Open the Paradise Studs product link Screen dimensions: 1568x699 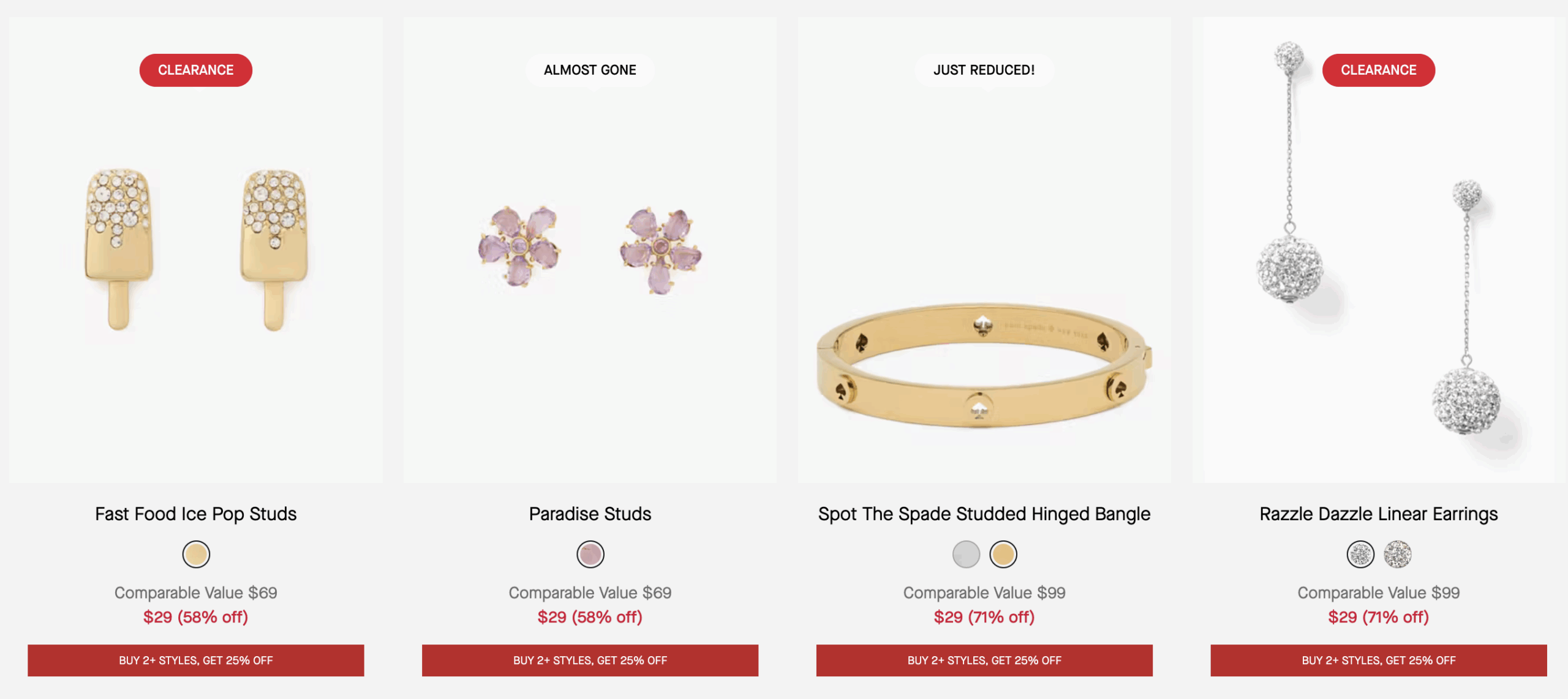tap(590, 514)
